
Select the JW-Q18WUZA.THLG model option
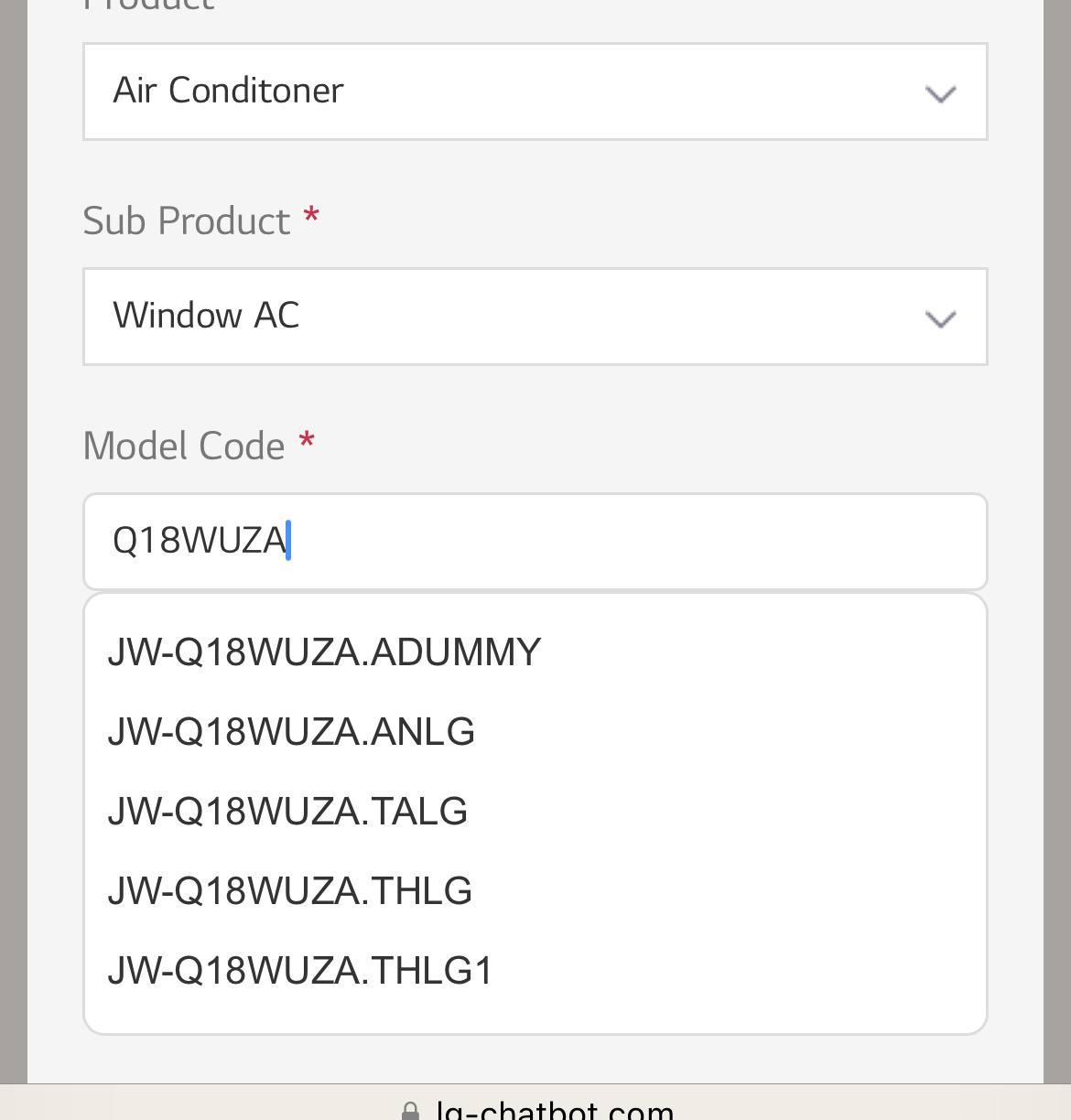pyautogui.click(x=289, y=891)
